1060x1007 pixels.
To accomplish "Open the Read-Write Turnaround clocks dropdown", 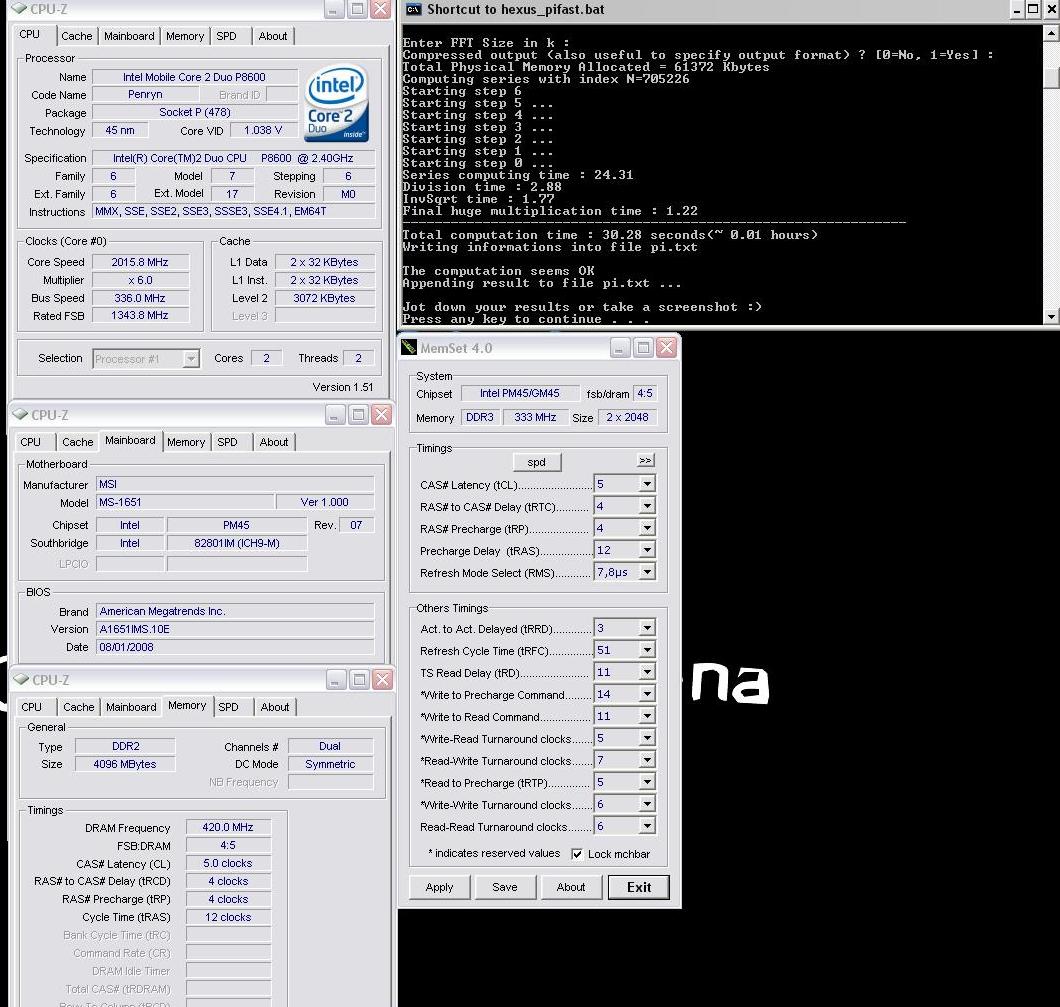I will (647, 760).
